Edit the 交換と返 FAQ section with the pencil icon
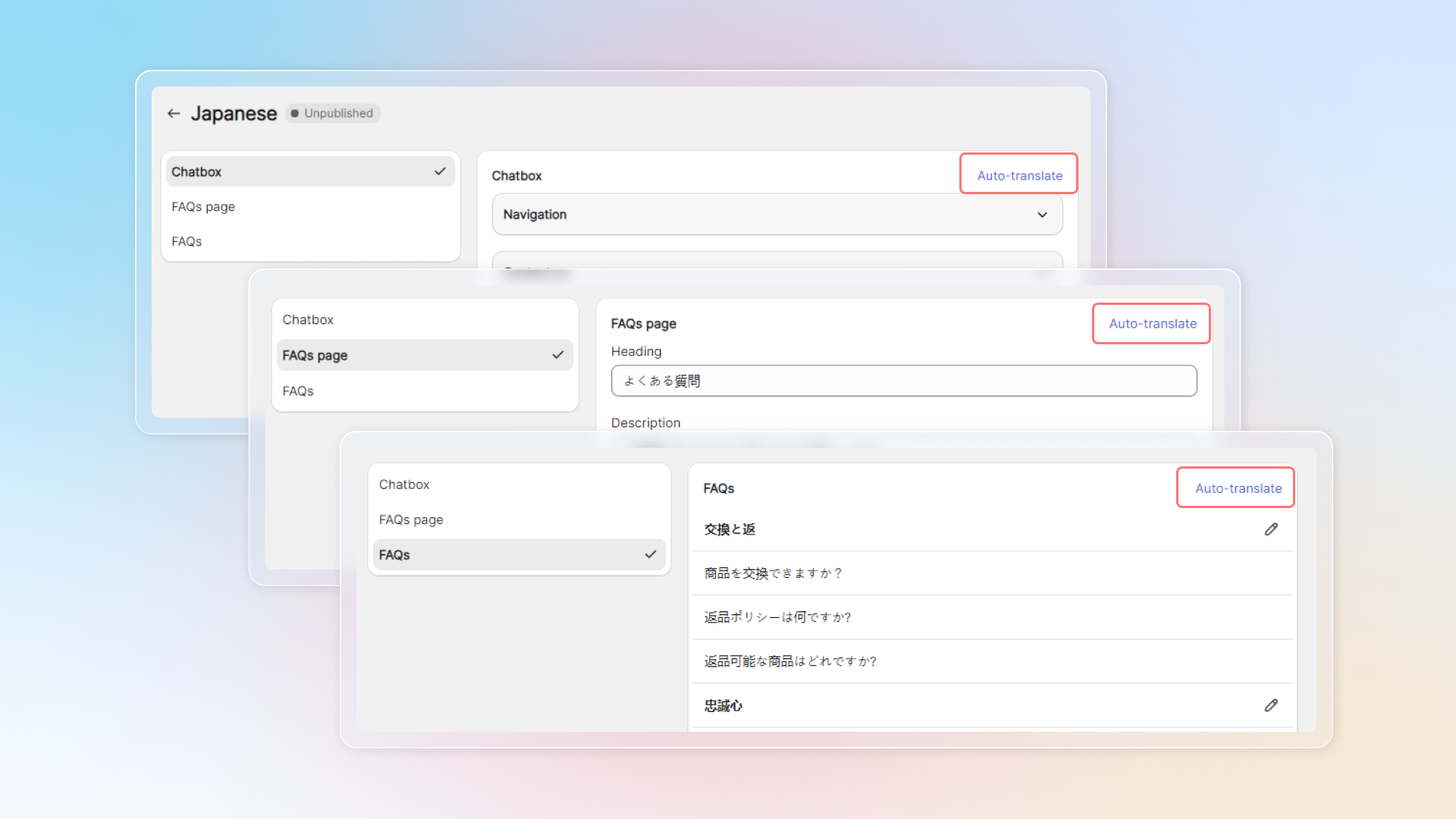 click(1271, 529)
